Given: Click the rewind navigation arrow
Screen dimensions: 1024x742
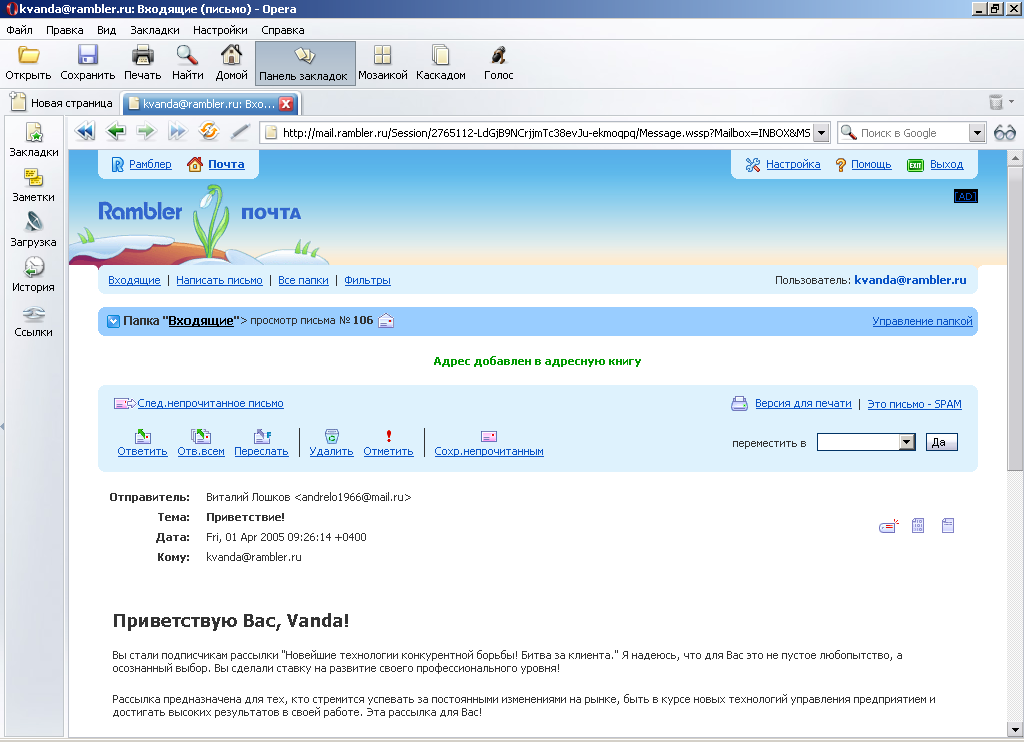Looking at the screenshot, I should click(x=85, y=132).
